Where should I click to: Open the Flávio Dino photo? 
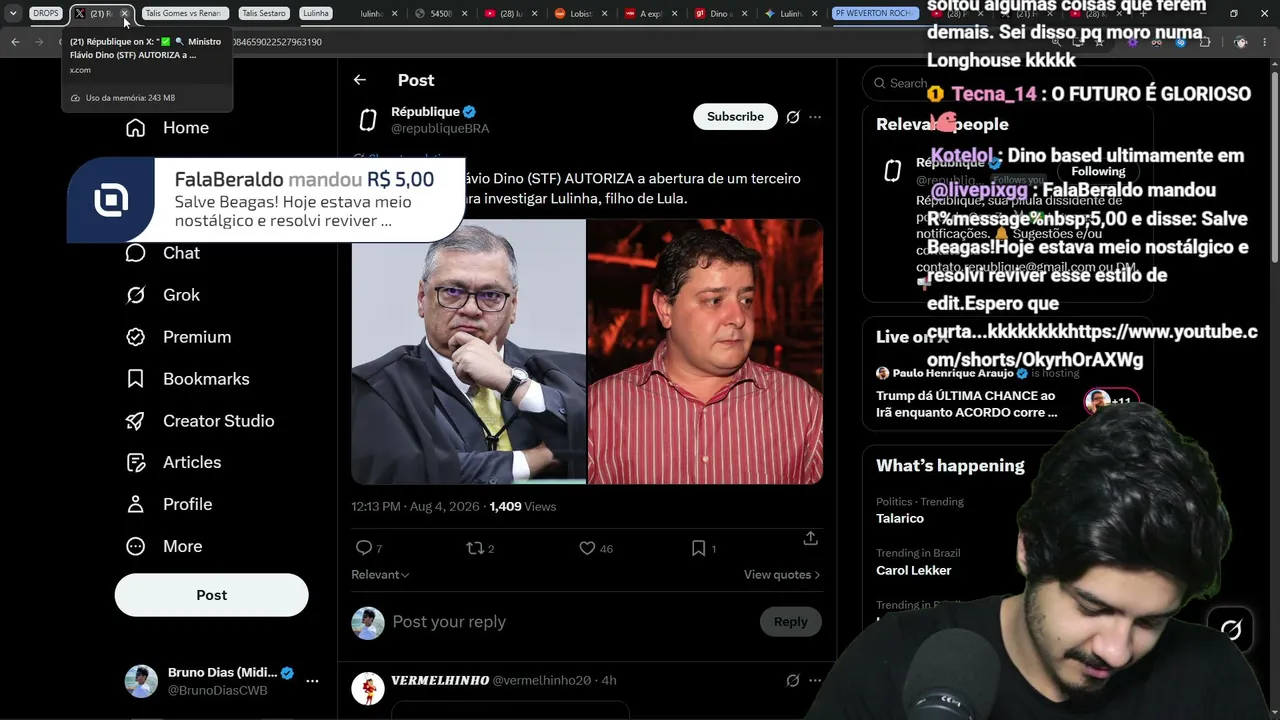coord(468,352)
